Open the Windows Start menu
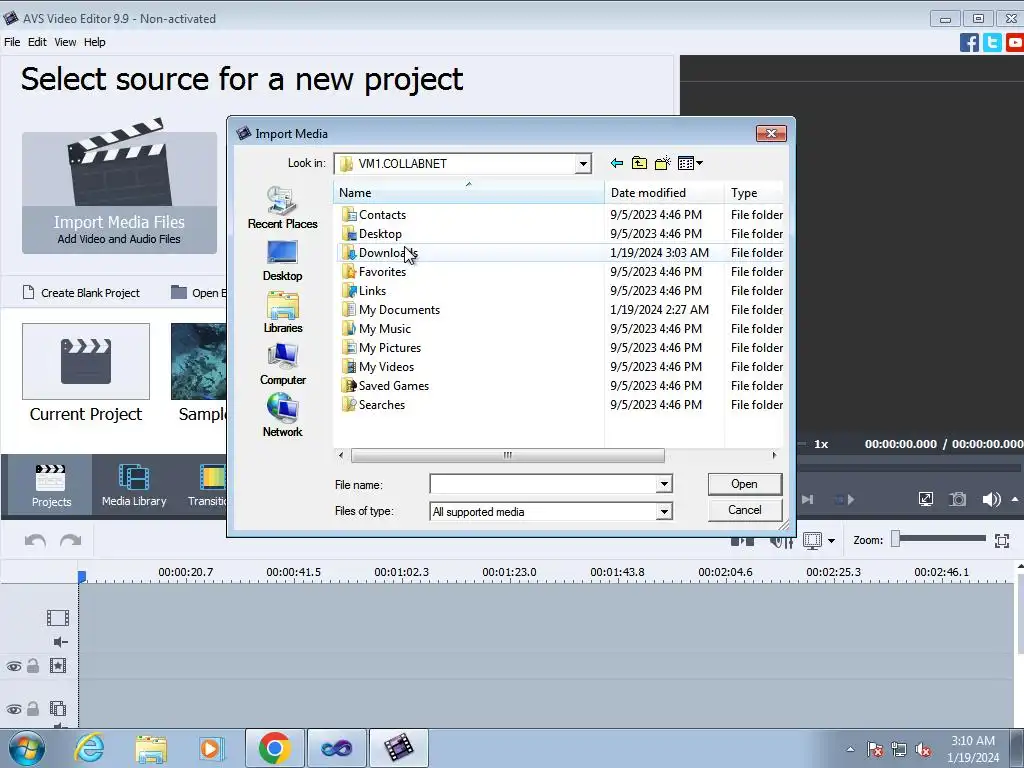The image size is (1024, 768). point(27,748)
